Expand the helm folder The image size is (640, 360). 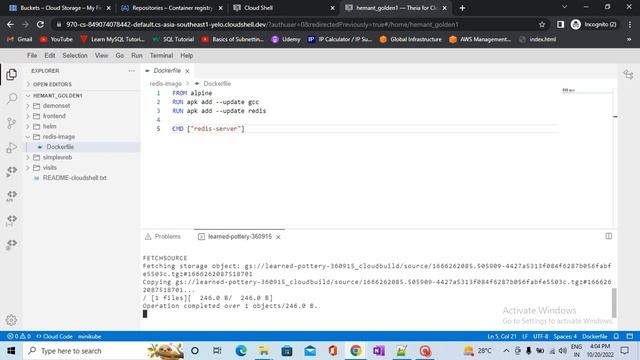(x=49, y=127)
